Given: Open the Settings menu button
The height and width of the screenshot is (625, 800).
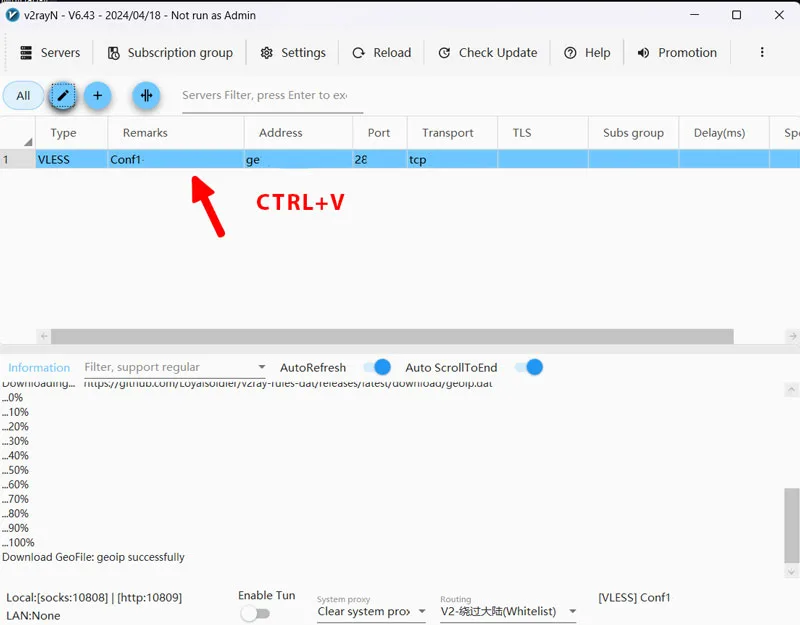Looking at the screenshot, I should [293, 53].
